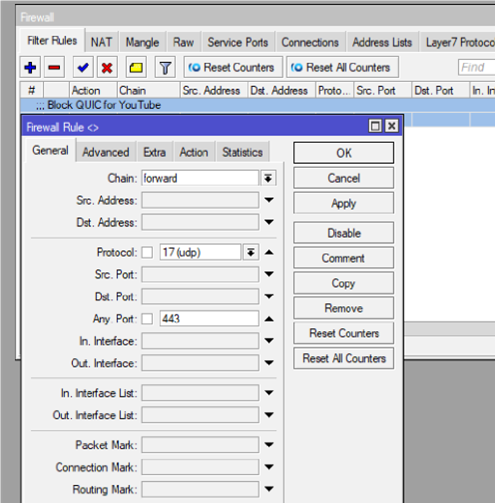Focus the Find search box
The width and height of the screenshot is (495, 503).
[477, 68]
